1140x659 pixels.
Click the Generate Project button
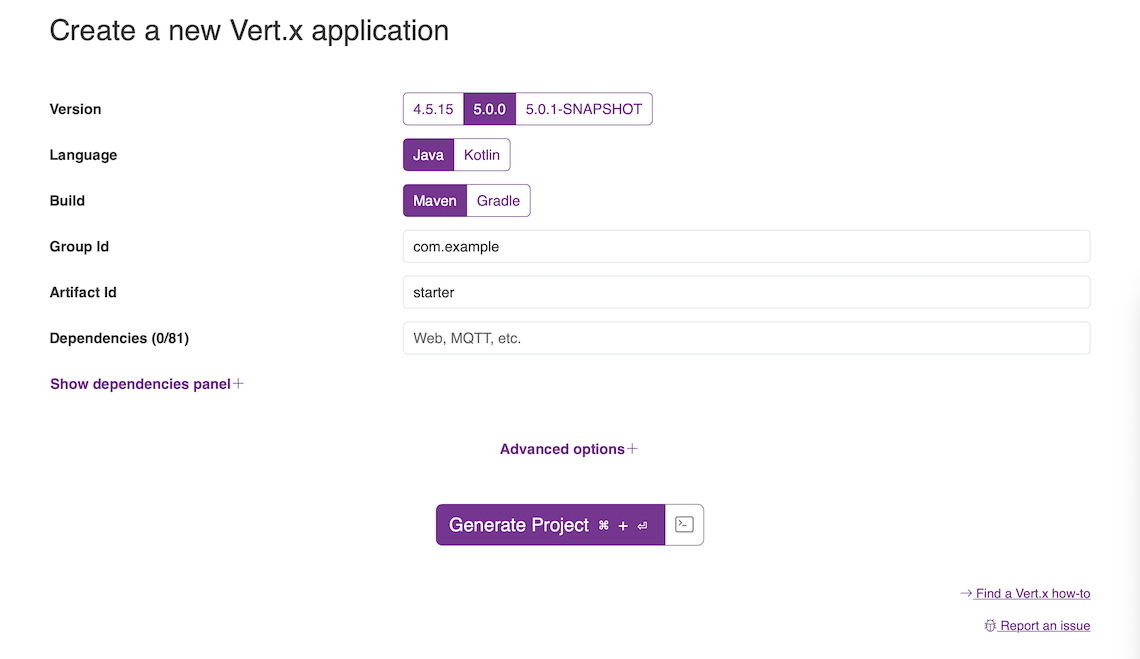point(550,524)
